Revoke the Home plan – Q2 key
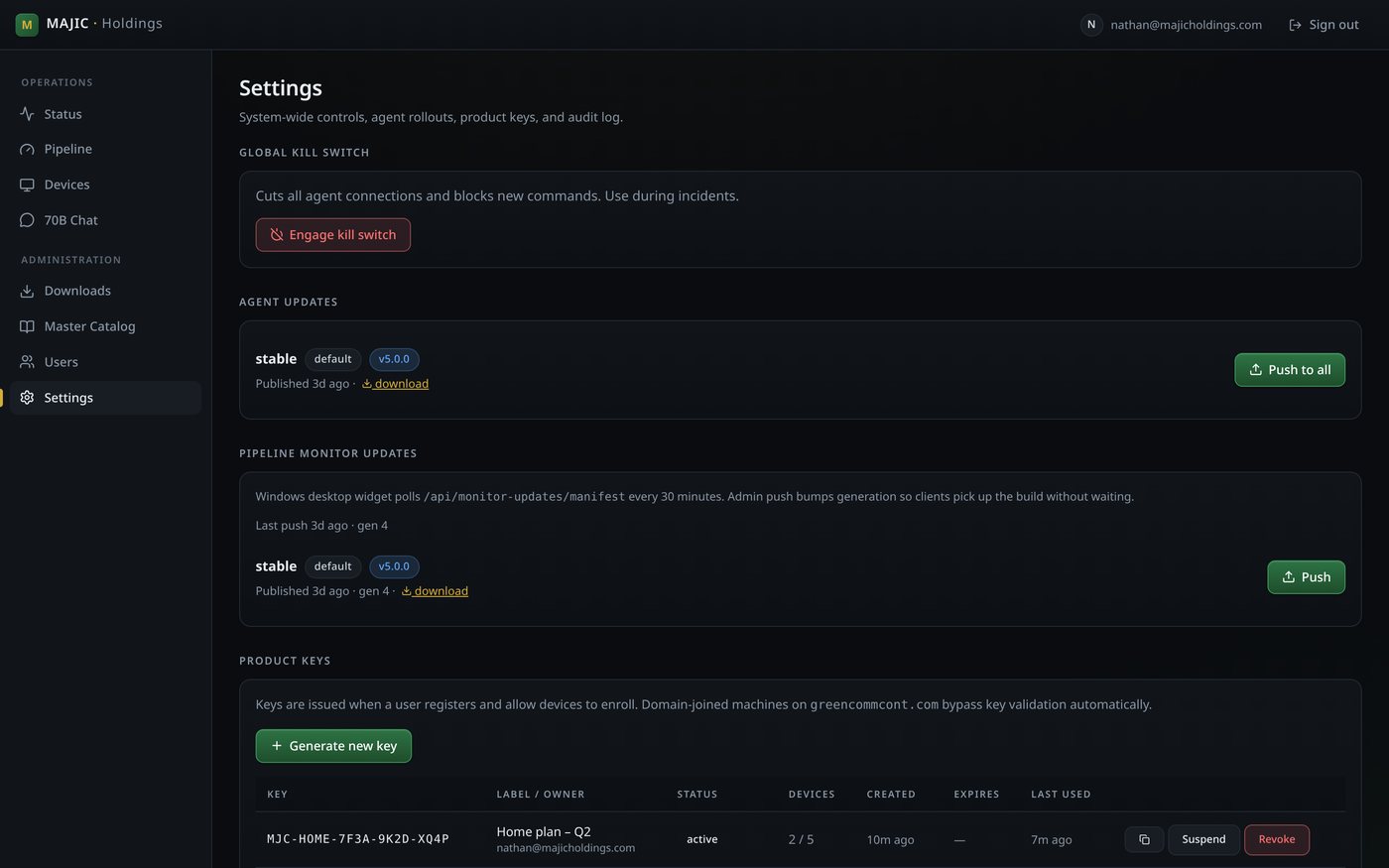Screen dimensions: 1389x868 [x=1277, y=839]
